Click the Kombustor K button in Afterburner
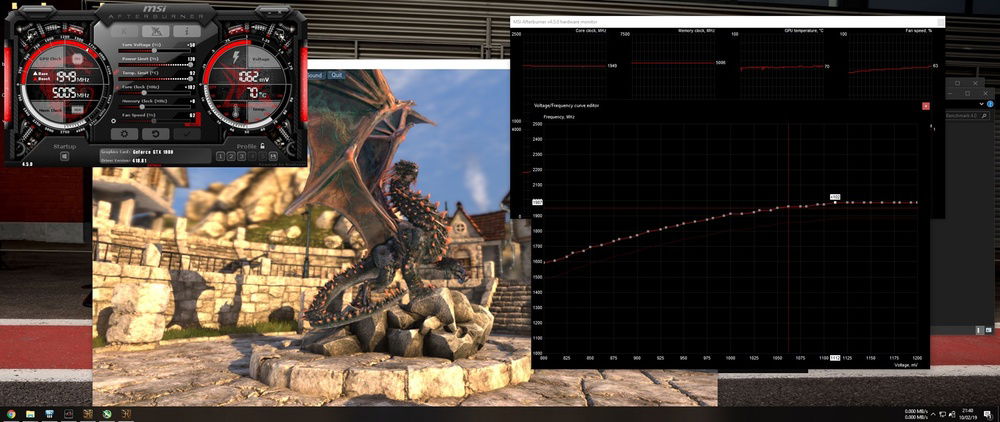This screenshot has height=422, width=1000. pyautogui.click(x=124, y=31)
